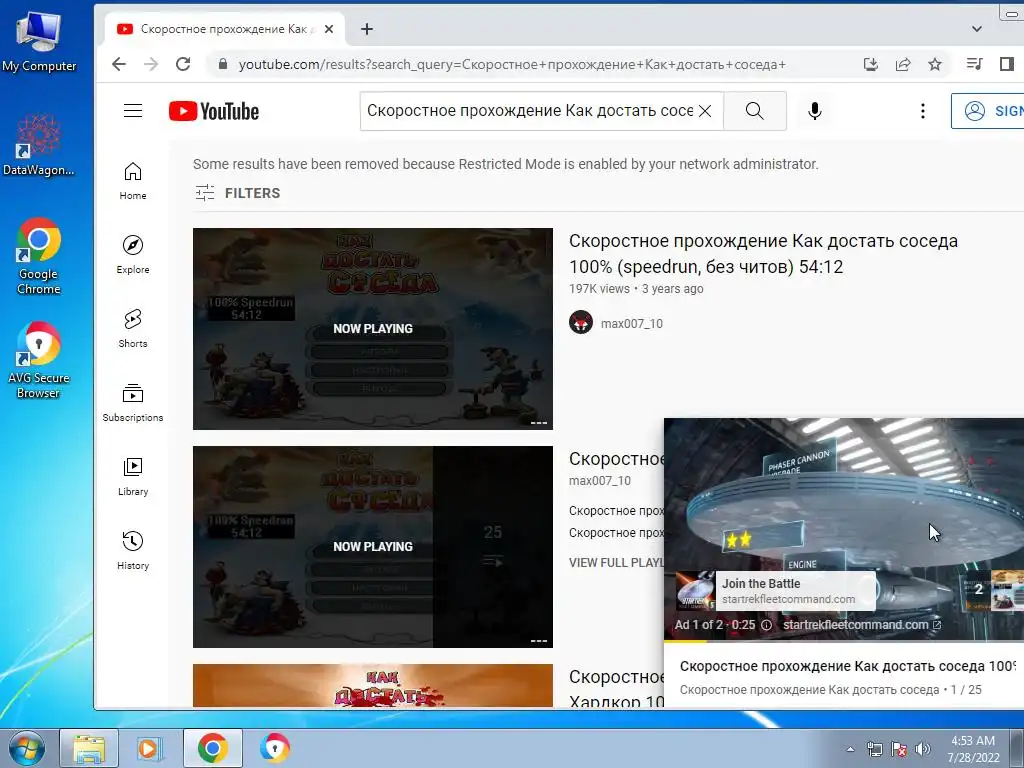
Task: Start voice search with microphone
Action: click(x=814, y=111)
